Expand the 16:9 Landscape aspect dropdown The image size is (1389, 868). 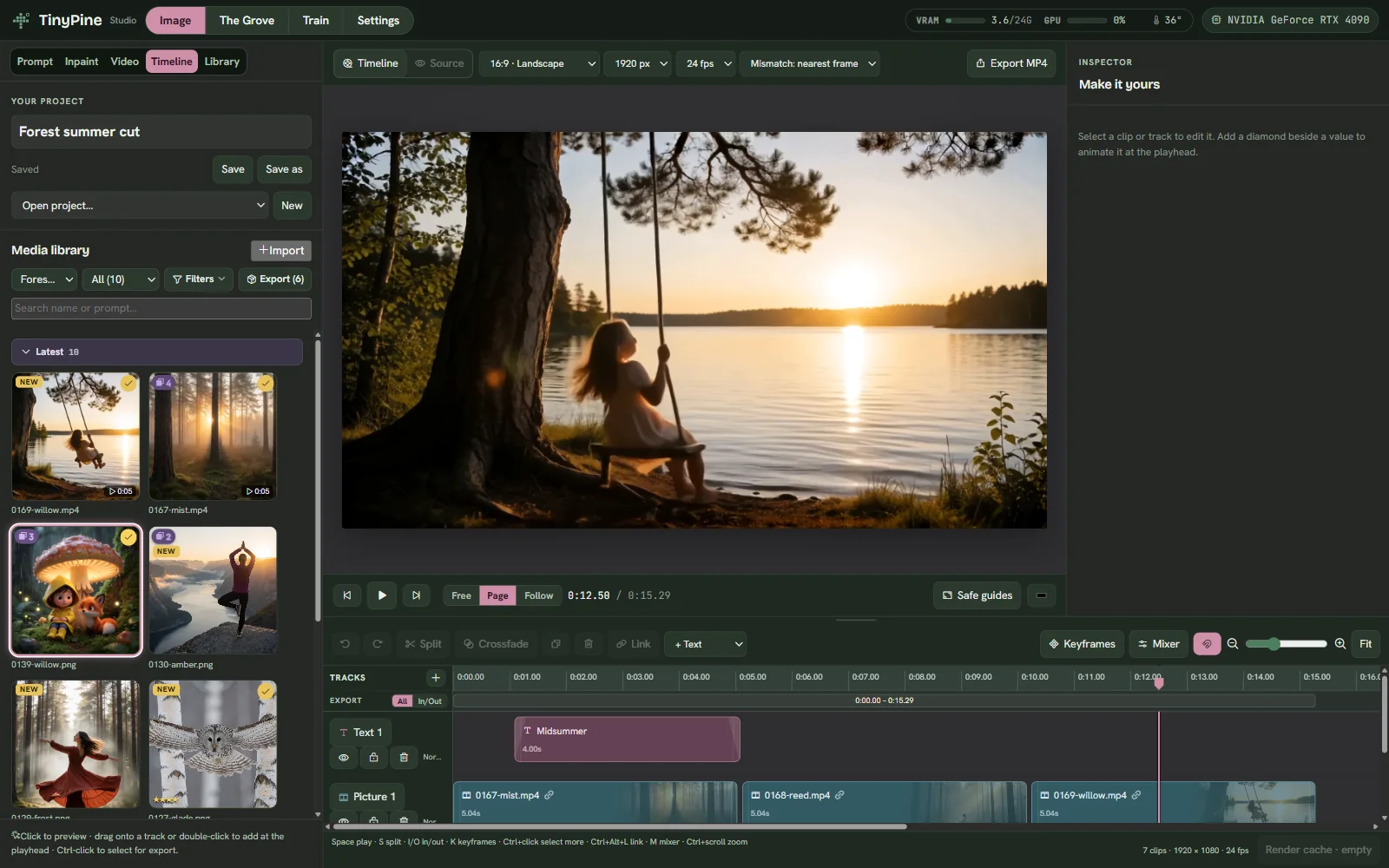[542, 63]
